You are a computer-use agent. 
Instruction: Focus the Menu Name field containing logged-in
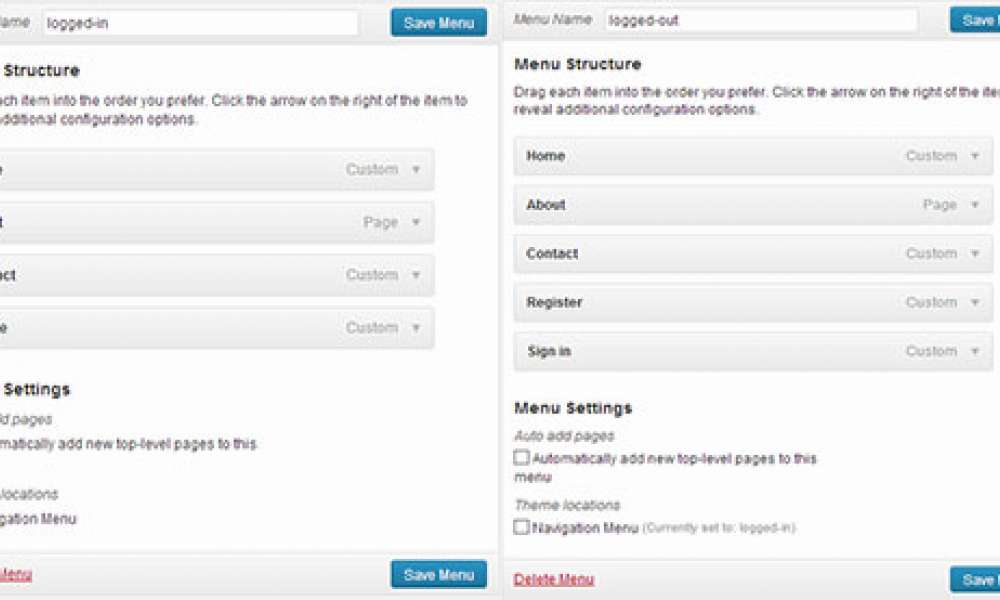click(200, 22)
